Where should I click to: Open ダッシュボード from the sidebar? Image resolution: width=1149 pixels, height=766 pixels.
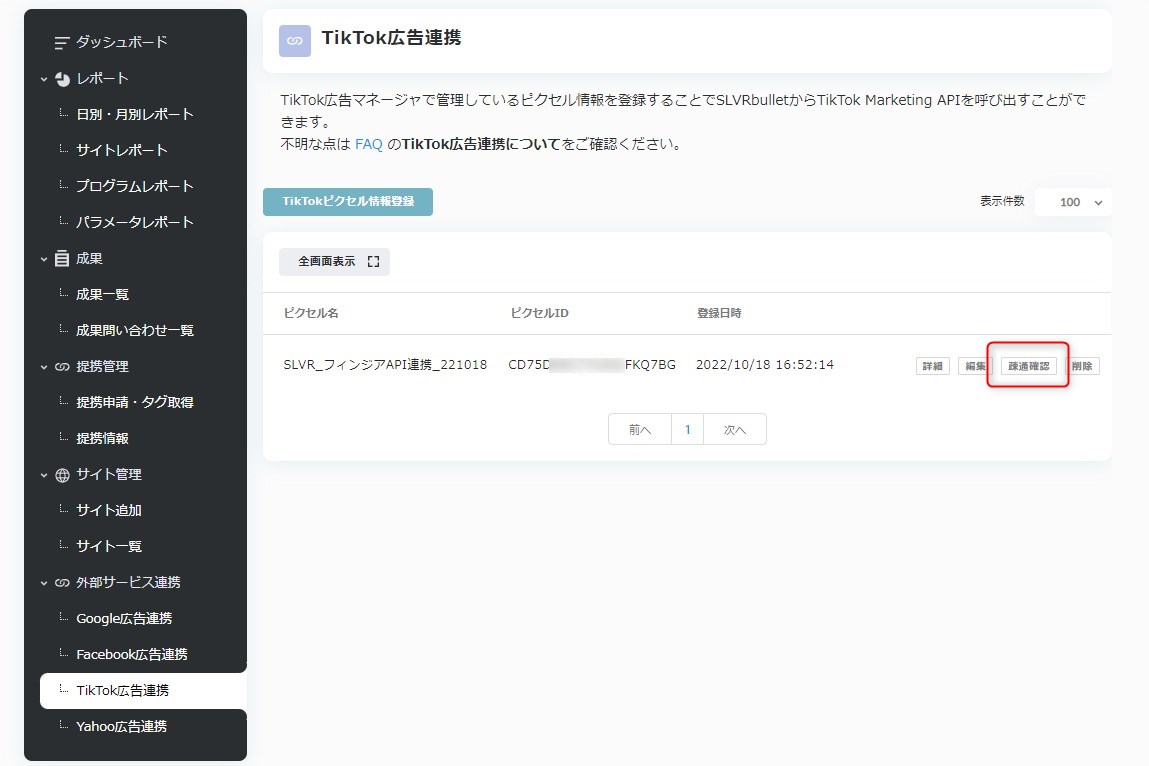click(x=121, y=42)
